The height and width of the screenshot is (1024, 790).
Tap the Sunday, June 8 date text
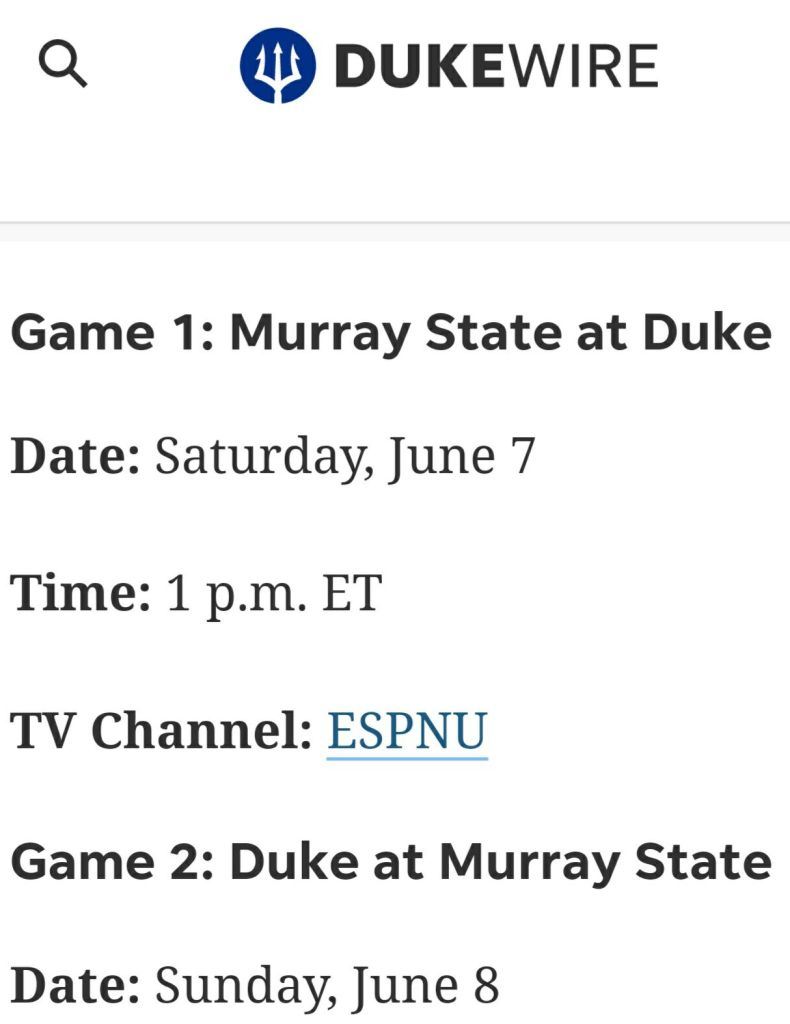(x=326, y=985)
